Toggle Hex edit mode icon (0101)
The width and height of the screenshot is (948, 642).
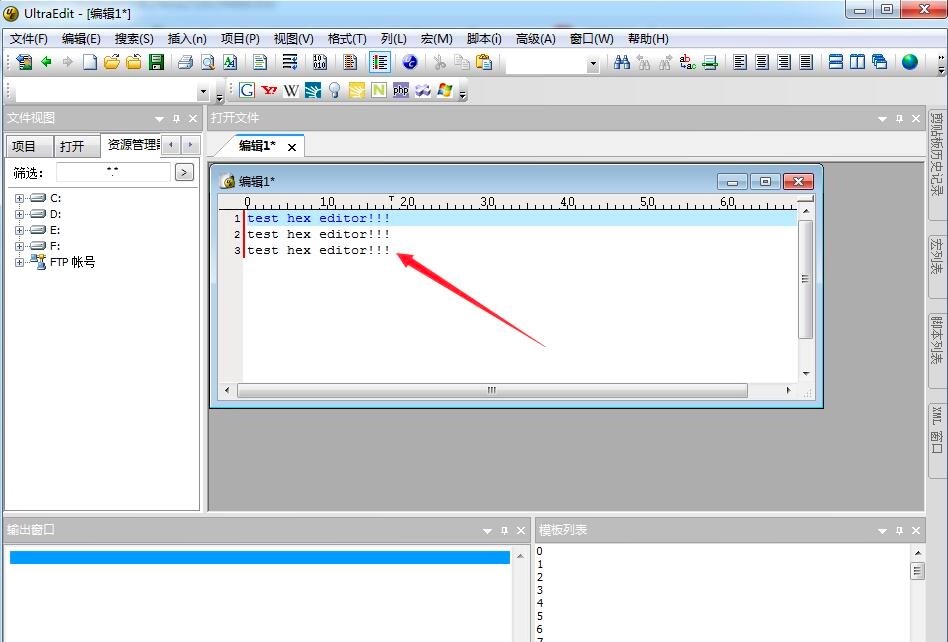(320, 62)
